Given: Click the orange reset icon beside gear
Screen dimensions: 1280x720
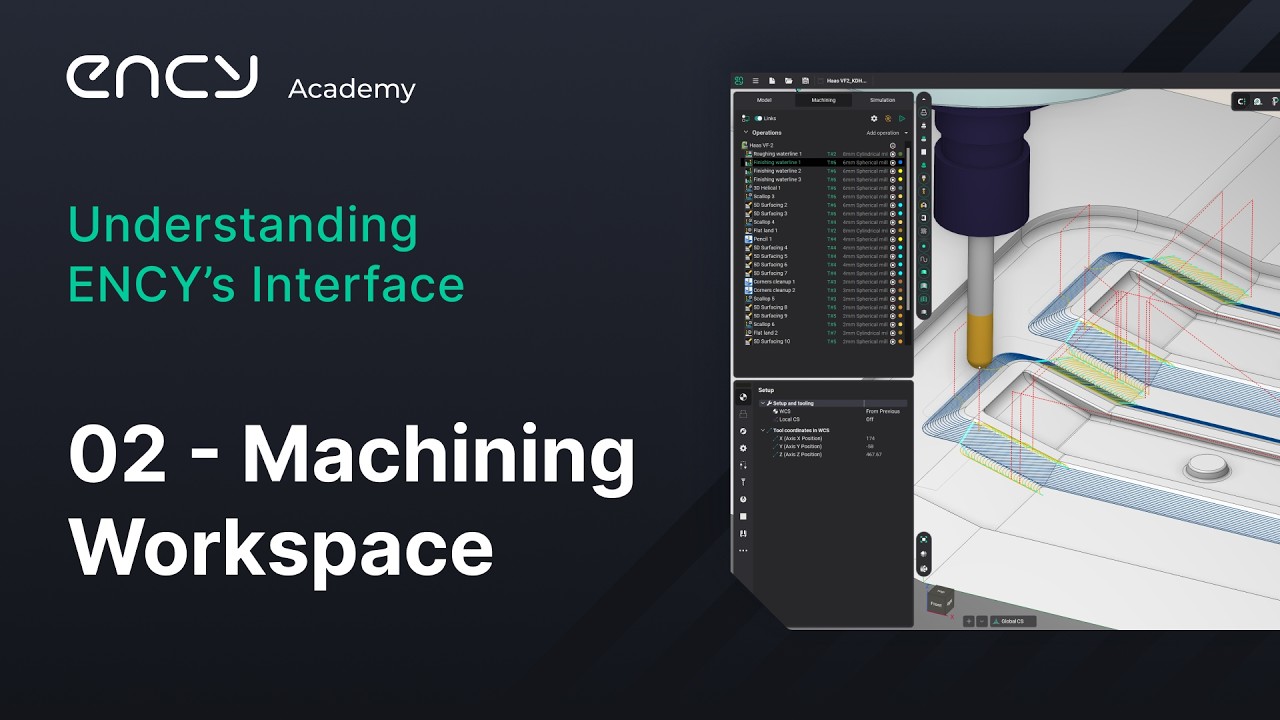Looking at the screenshot, I should (x=888, y=118).
